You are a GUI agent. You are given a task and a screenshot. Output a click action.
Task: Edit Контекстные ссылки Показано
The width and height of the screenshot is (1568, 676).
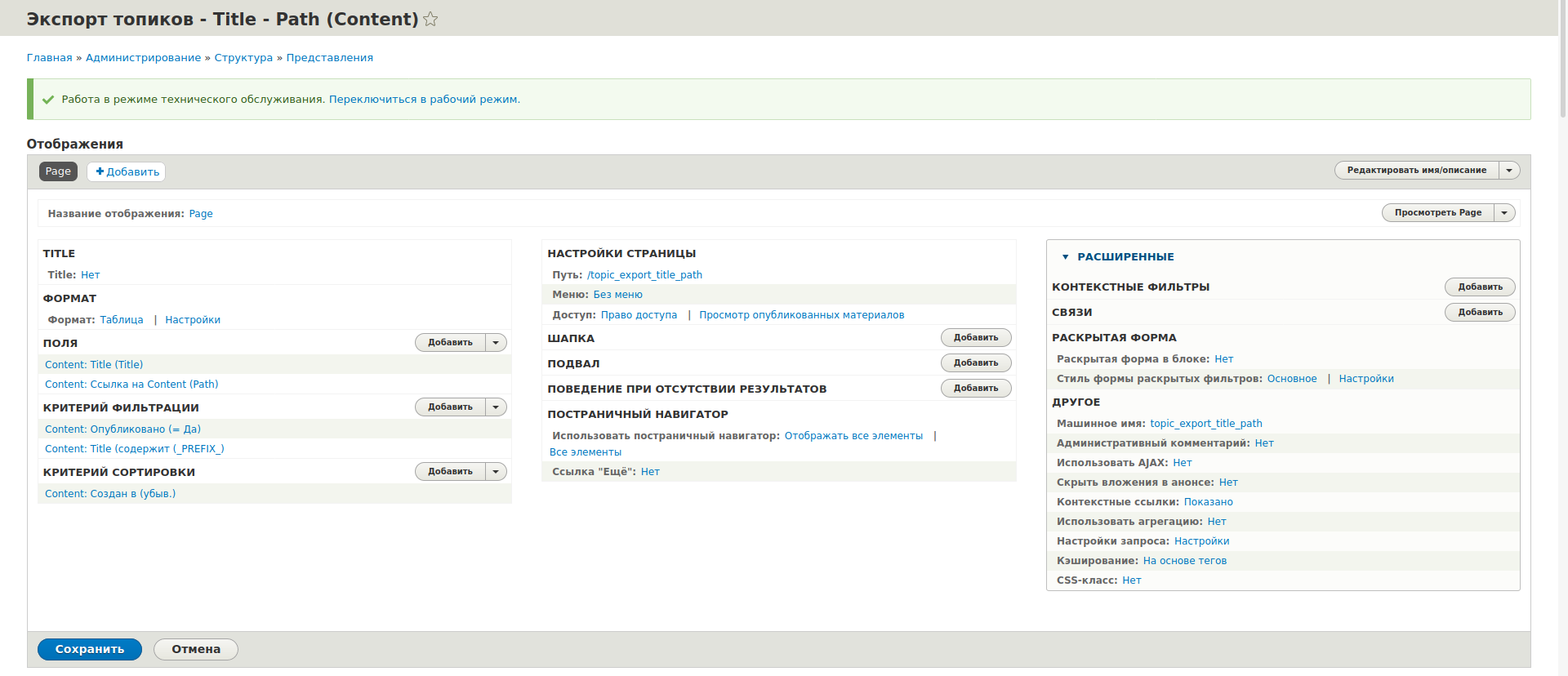(x=1209, y=502)
